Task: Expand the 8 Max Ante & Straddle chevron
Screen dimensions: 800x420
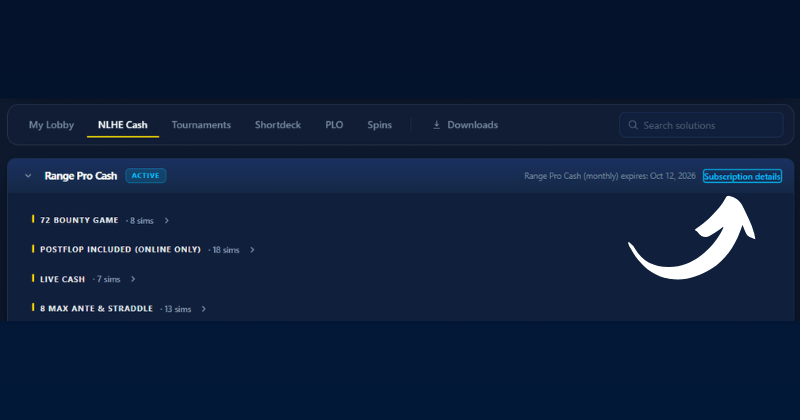Action: [x=204, y=309]
